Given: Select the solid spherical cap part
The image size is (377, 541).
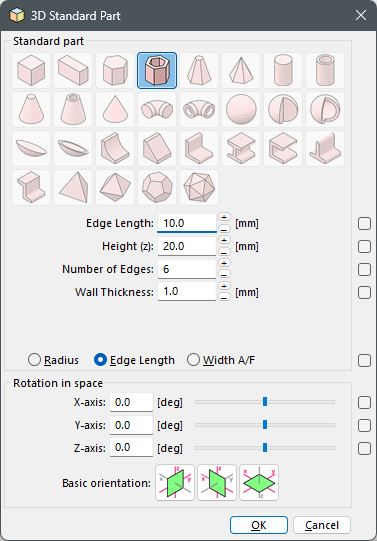Looking at the screenshot, I should (x=31, y=148).
